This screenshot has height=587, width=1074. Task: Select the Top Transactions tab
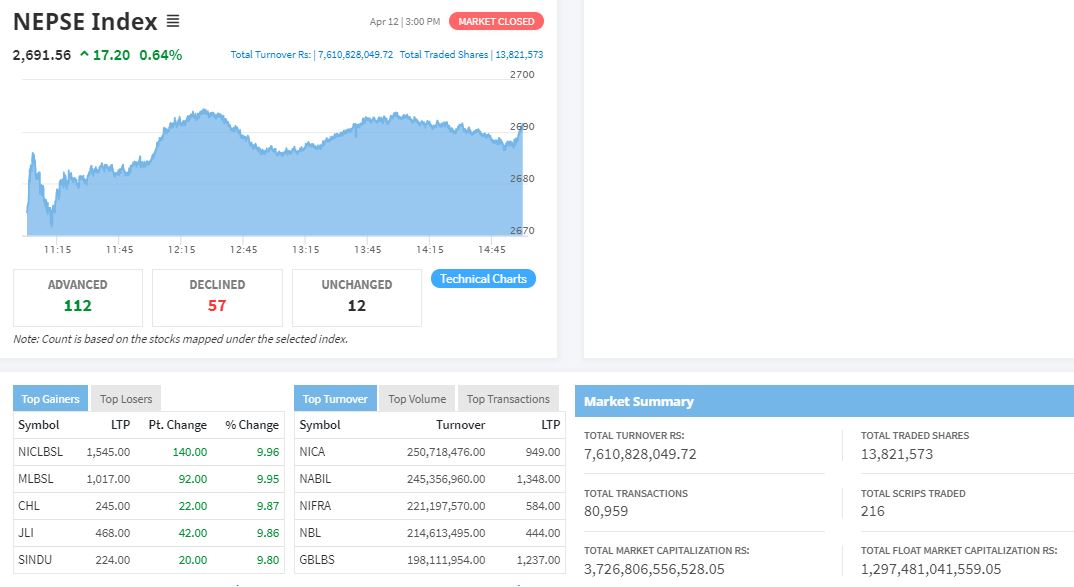coord(508,399)
